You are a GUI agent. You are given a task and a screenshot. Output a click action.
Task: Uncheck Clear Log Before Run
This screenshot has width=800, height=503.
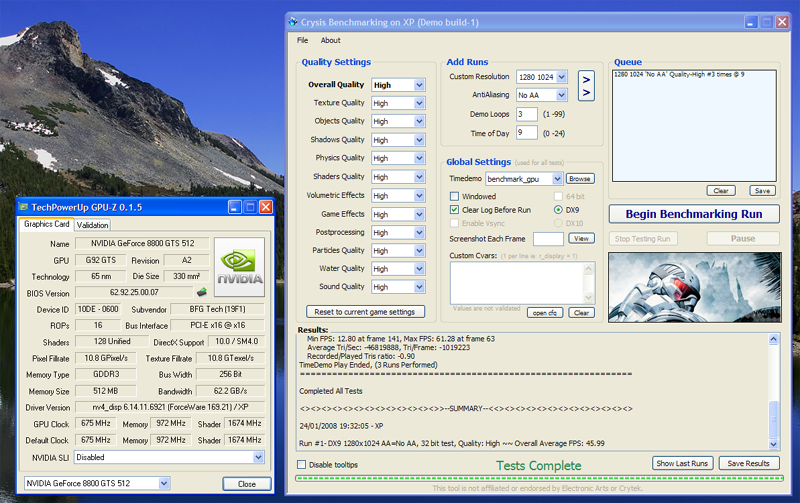tap(454, 210)
